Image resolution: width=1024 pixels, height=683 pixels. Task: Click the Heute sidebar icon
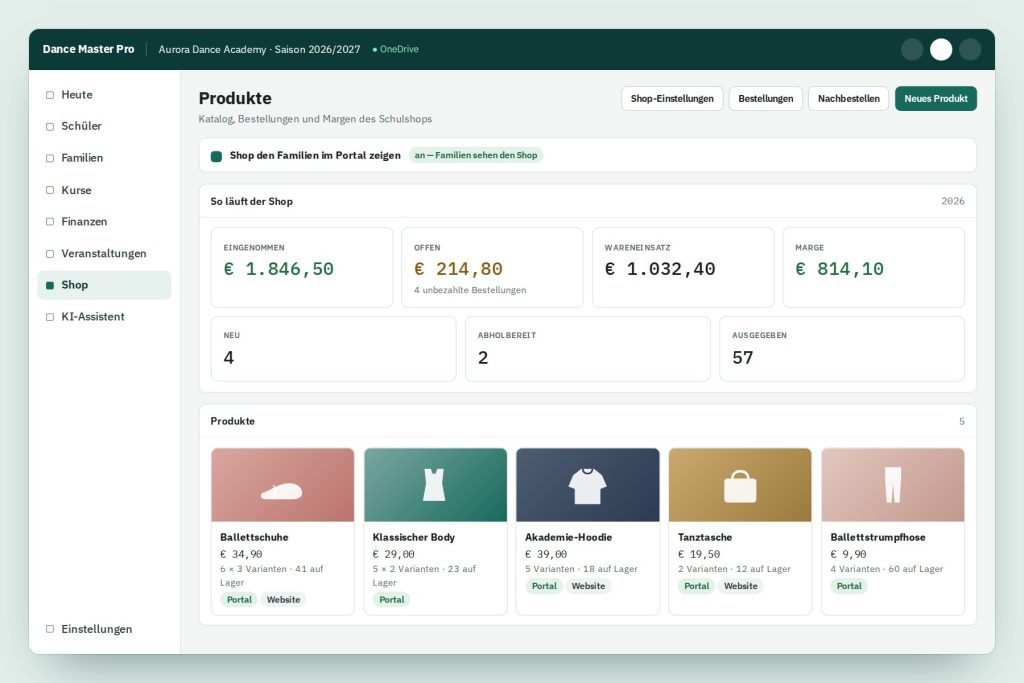click(x=50, y=95)
